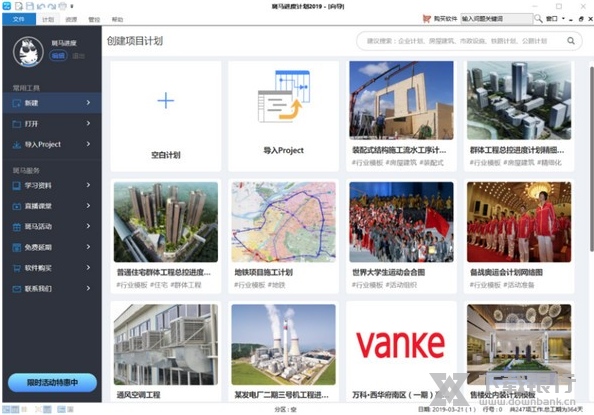The height and width of the screenshot is (415, 594).
Task: Click the restore child window icon
Action: [x=581, y=19]
